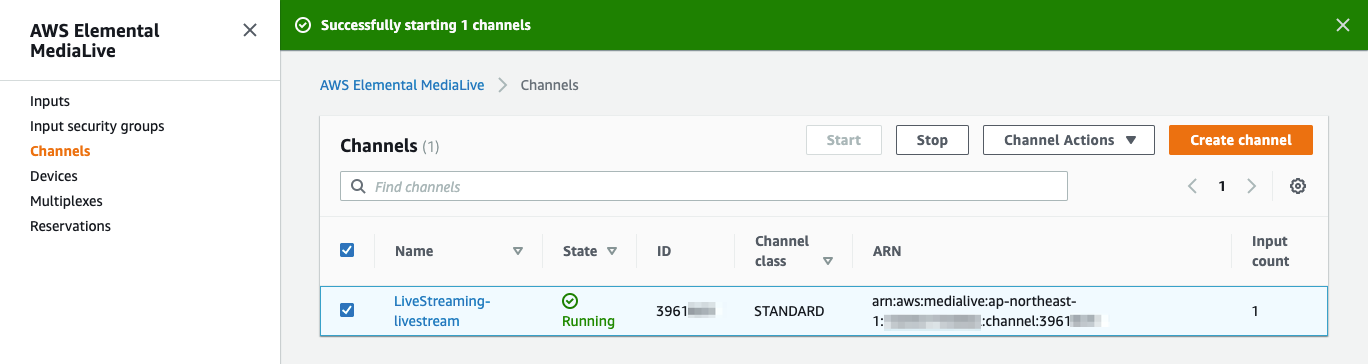Toggle the select-all channels checkbox

pos(347,250)
